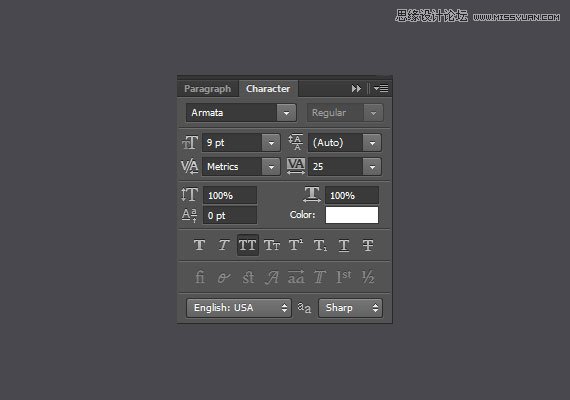
Task: Disable the All Caps button
Action: 248,245
